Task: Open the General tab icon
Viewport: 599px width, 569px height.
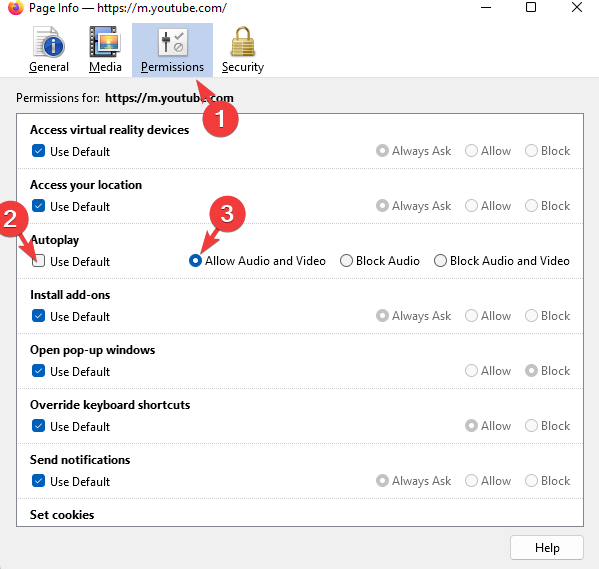Action: coord(49,50)
